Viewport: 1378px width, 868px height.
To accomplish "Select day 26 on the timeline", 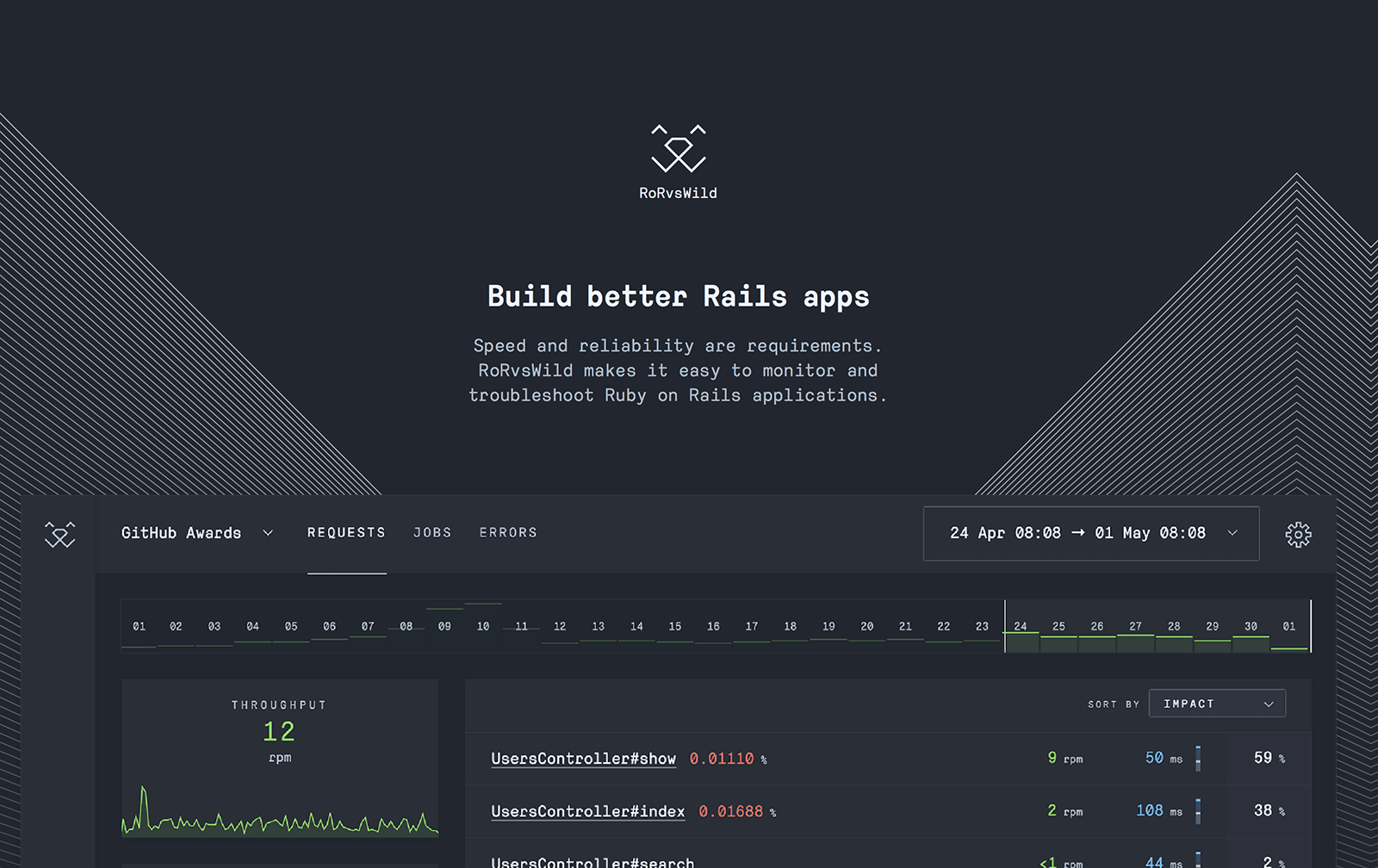I will tap(1097, 626).
